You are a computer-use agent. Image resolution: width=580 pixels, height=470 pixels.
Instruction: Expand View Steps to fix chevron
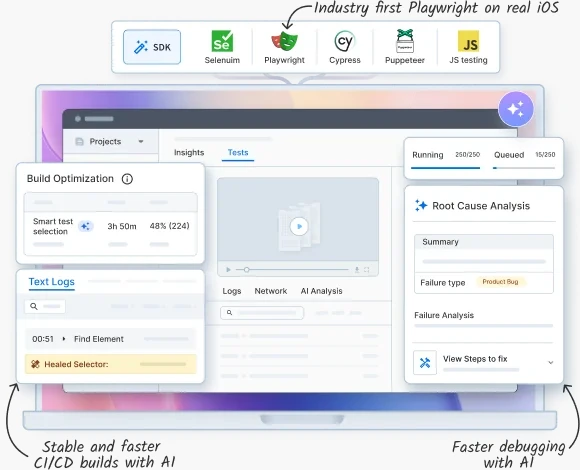point(550,363)
